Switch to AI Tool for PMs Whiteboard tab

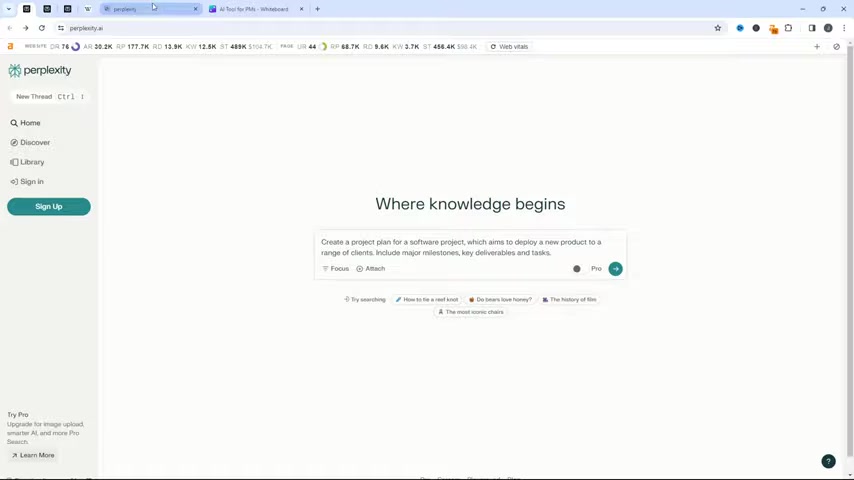pyautogui.click(x=256, y=9)
